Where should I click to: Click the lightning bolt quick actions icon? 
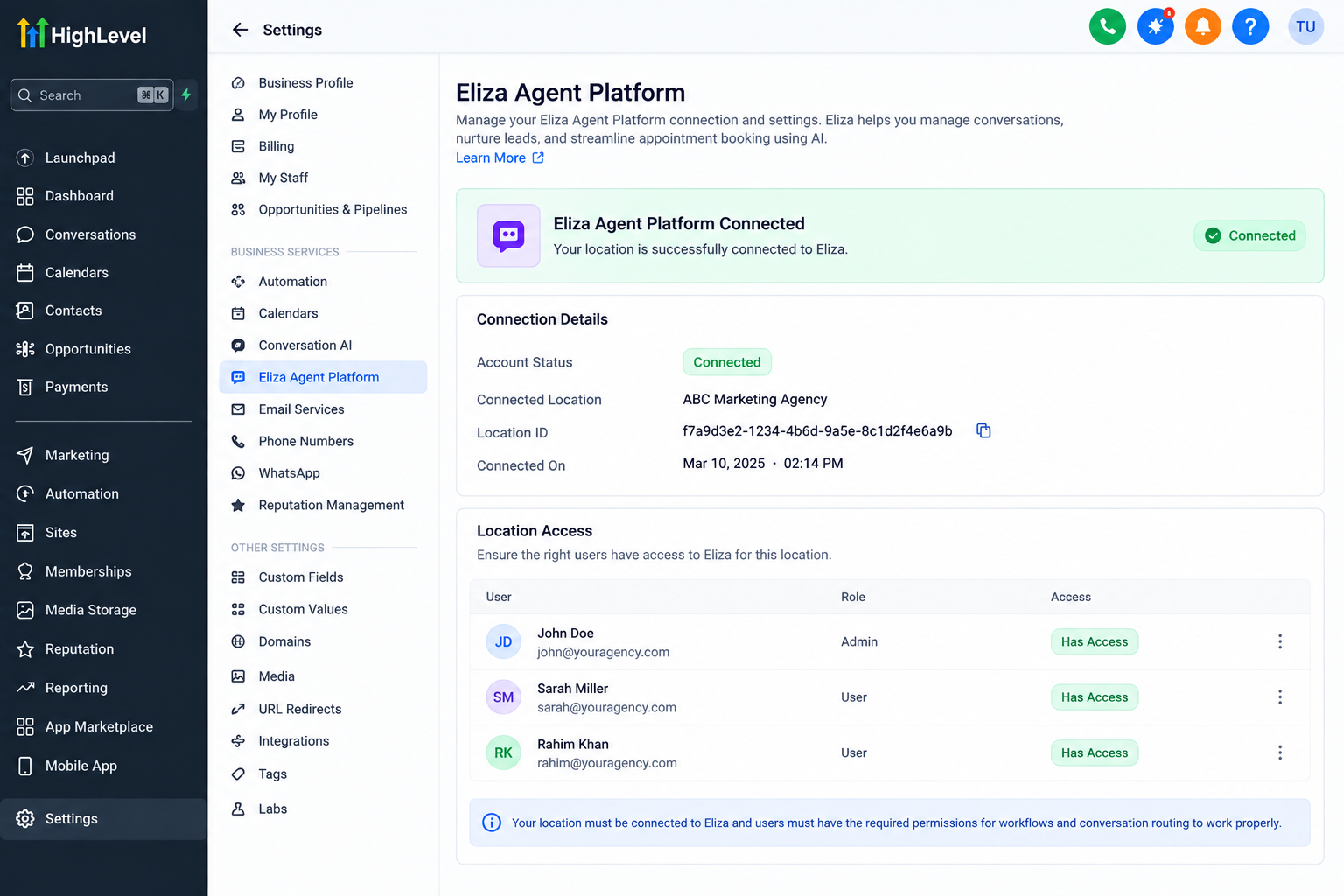[185, 94]
